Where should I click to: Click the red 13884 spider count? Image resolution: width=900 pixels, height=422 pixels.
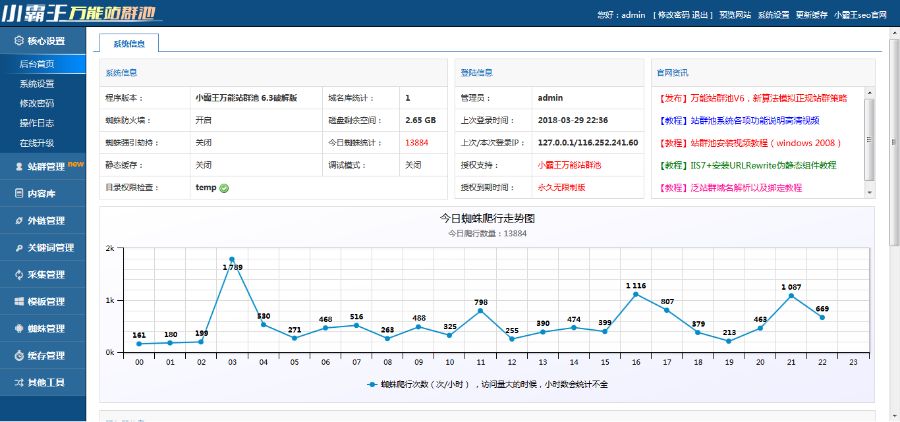coord(416,143)
